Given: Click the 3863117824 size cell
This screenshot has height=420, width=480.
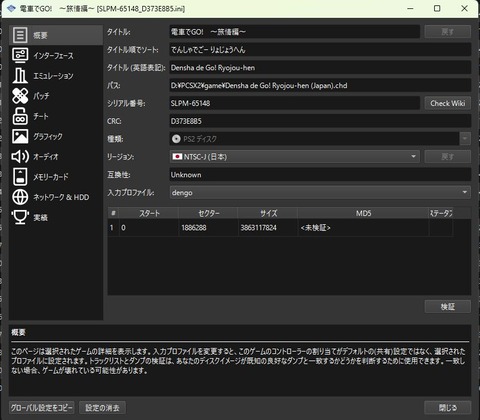Looking at the screenshot, I should click(268, 228).
